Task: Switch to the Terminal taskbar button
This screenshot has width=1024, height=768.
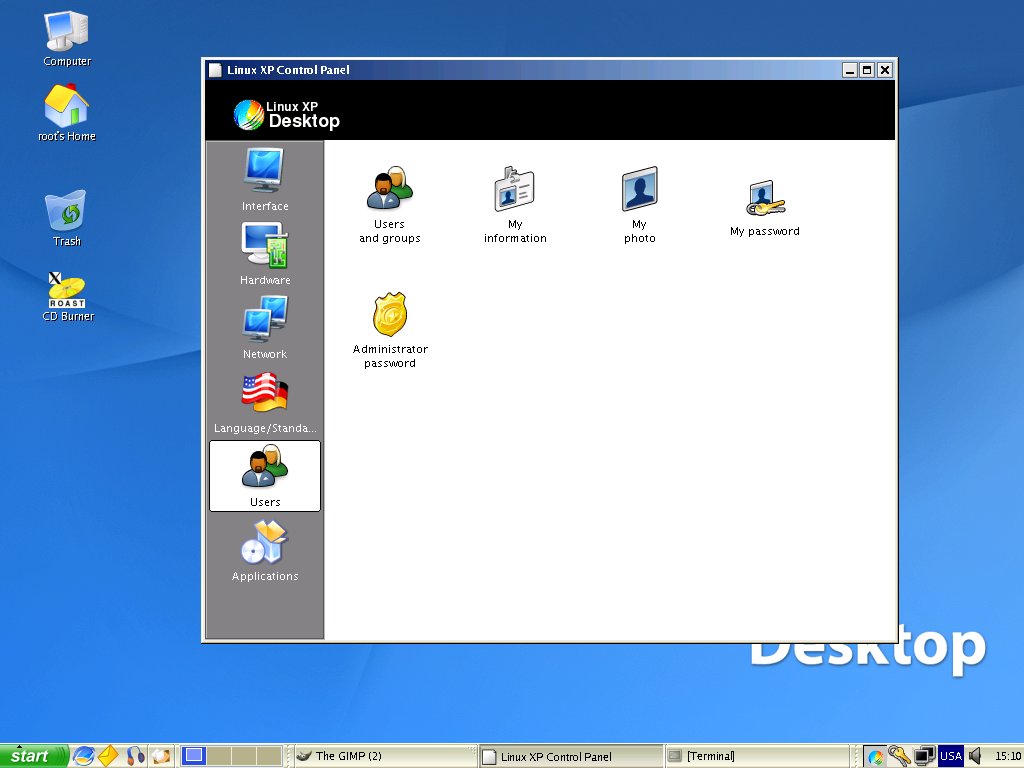Action: tap(757, 756)
